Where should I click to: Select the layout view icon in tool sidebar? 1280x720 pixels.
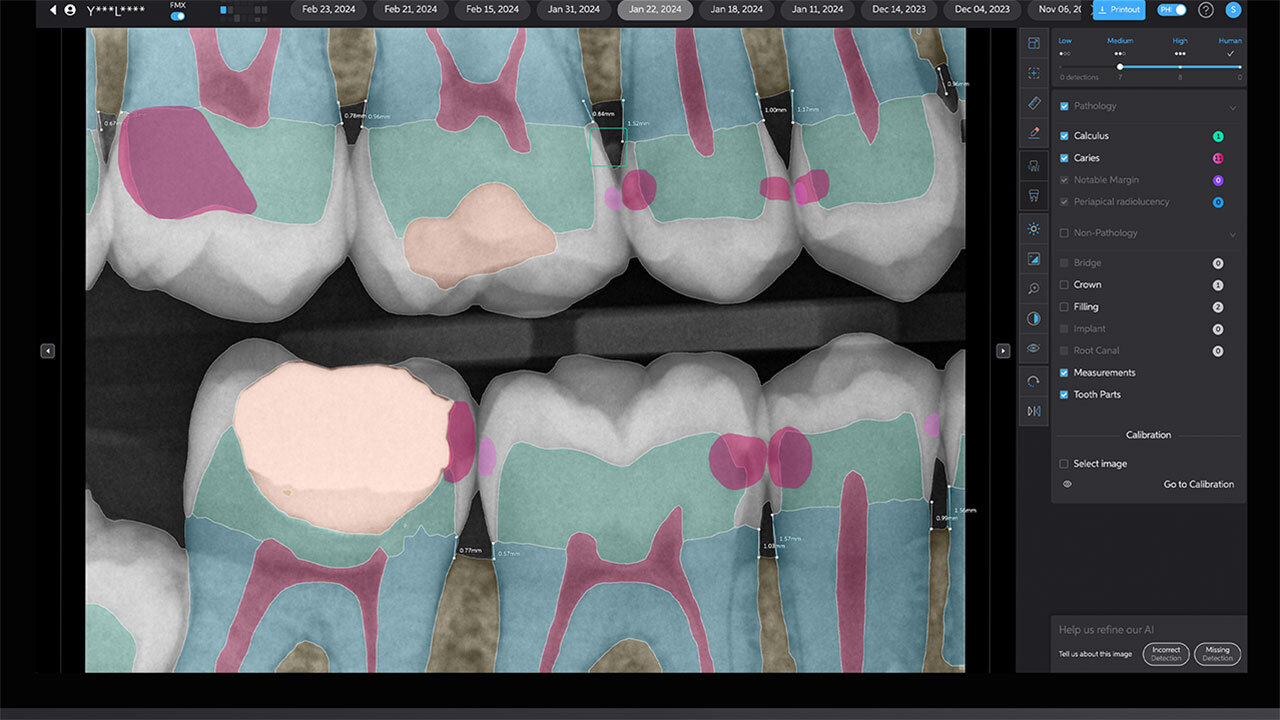pos(1034,43)
